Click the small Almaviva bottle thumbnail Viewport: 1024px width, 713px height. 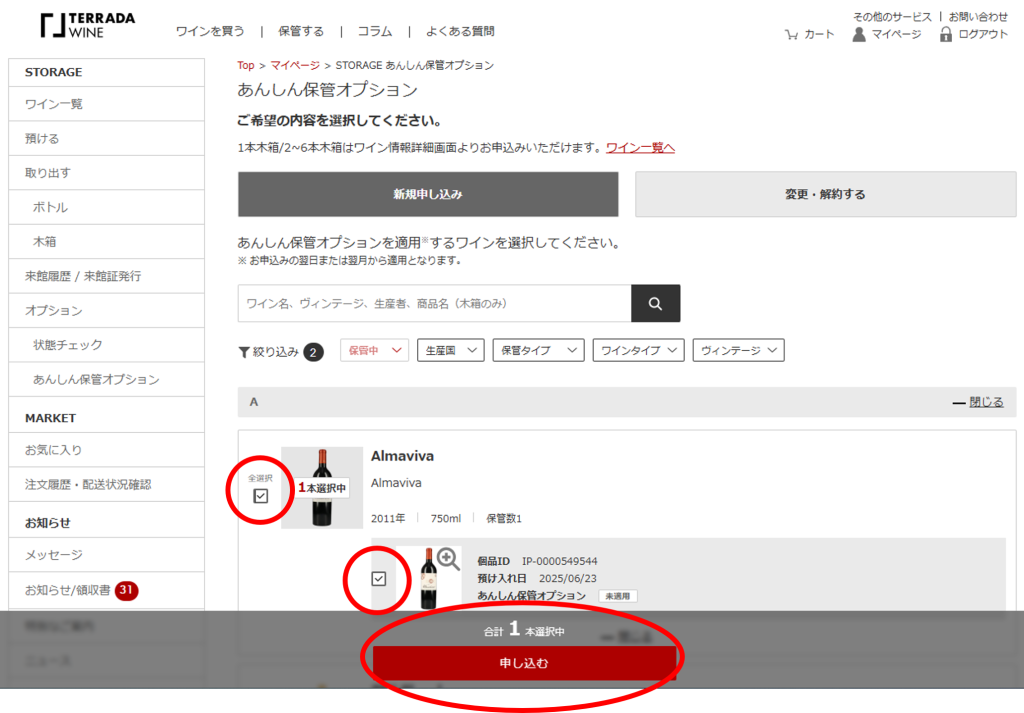[x=428, y=578]
